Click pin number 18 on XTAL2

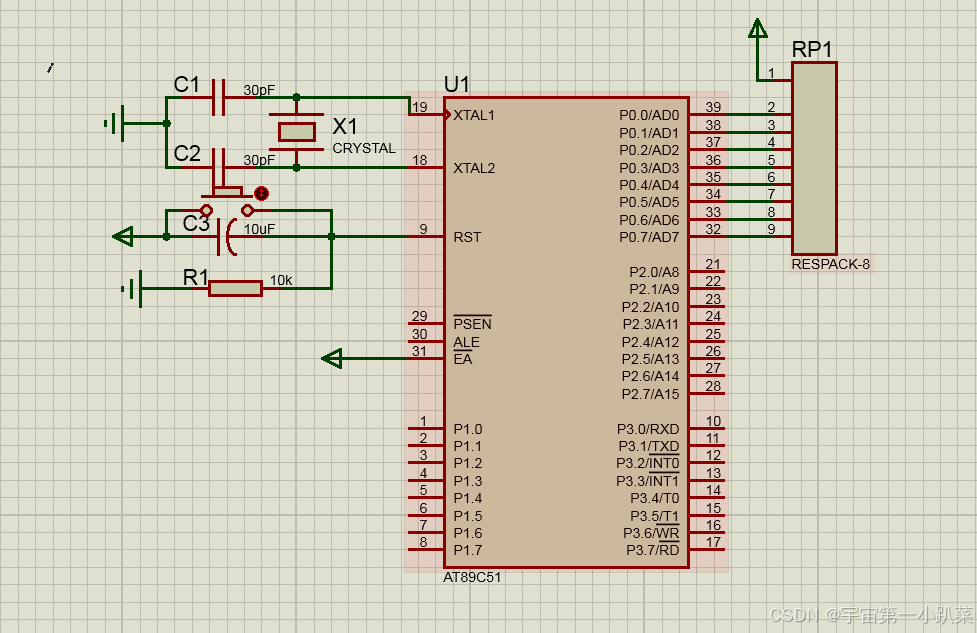(x=420, y=160)
